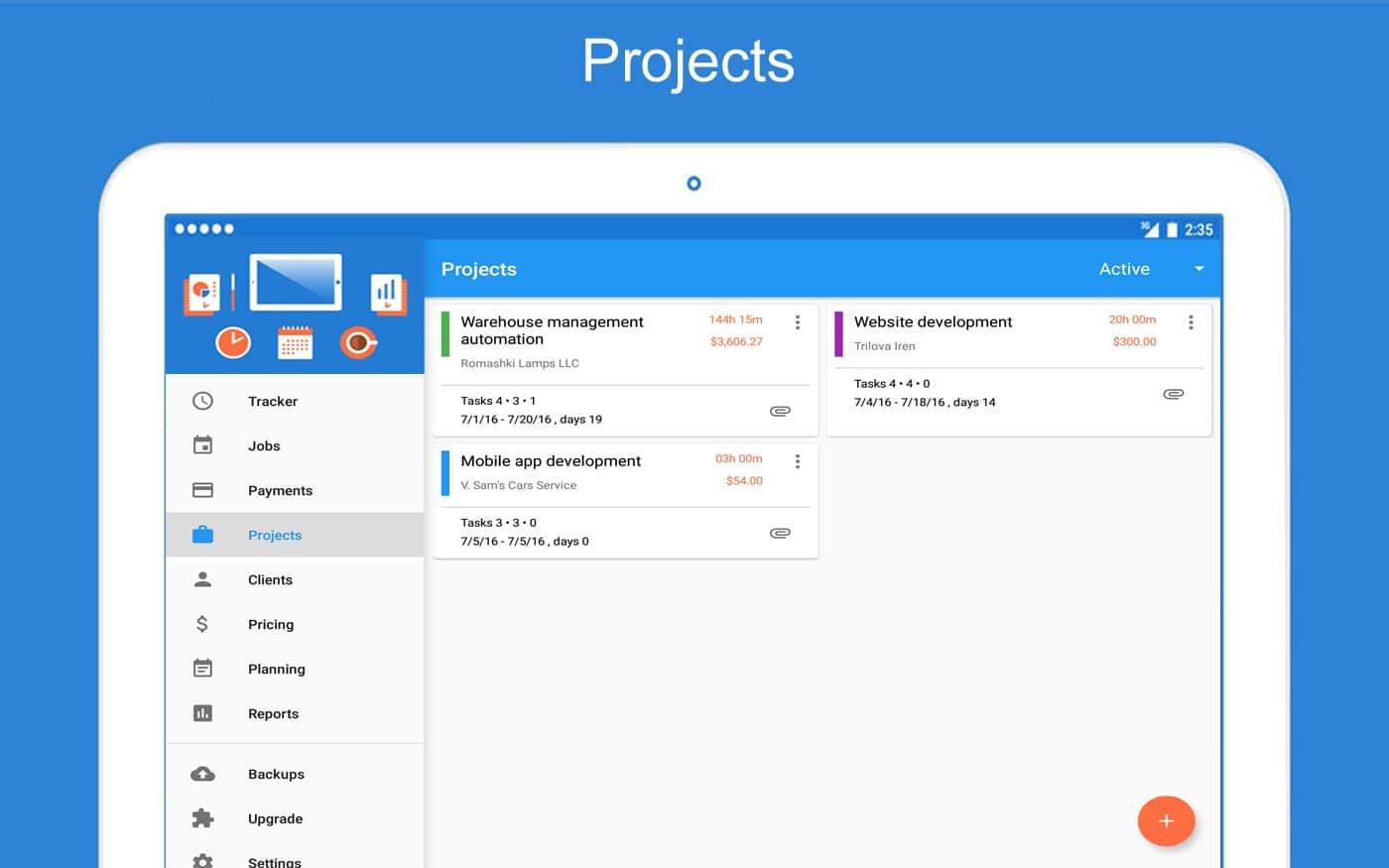Click the Tracker clock icon
The height and width of the screenshot is (868, 1389).
[202, 401]
